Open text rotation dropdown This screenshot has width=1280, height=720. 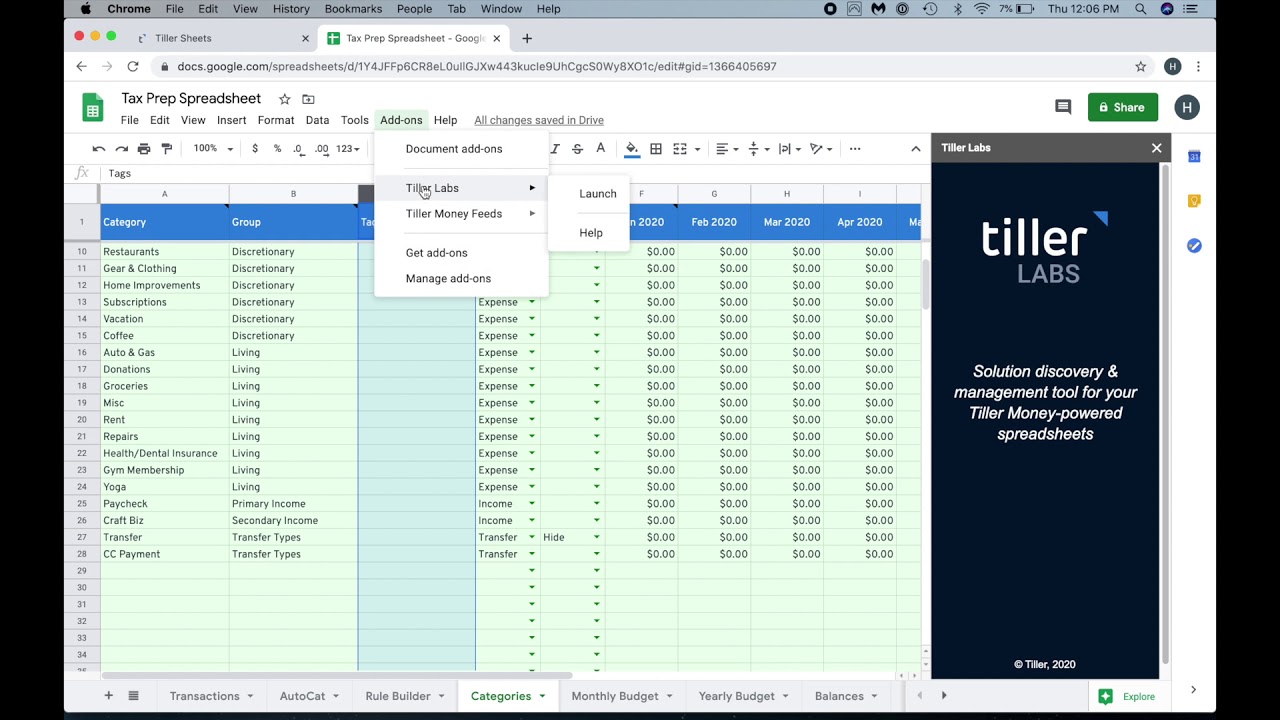[822, 149]
